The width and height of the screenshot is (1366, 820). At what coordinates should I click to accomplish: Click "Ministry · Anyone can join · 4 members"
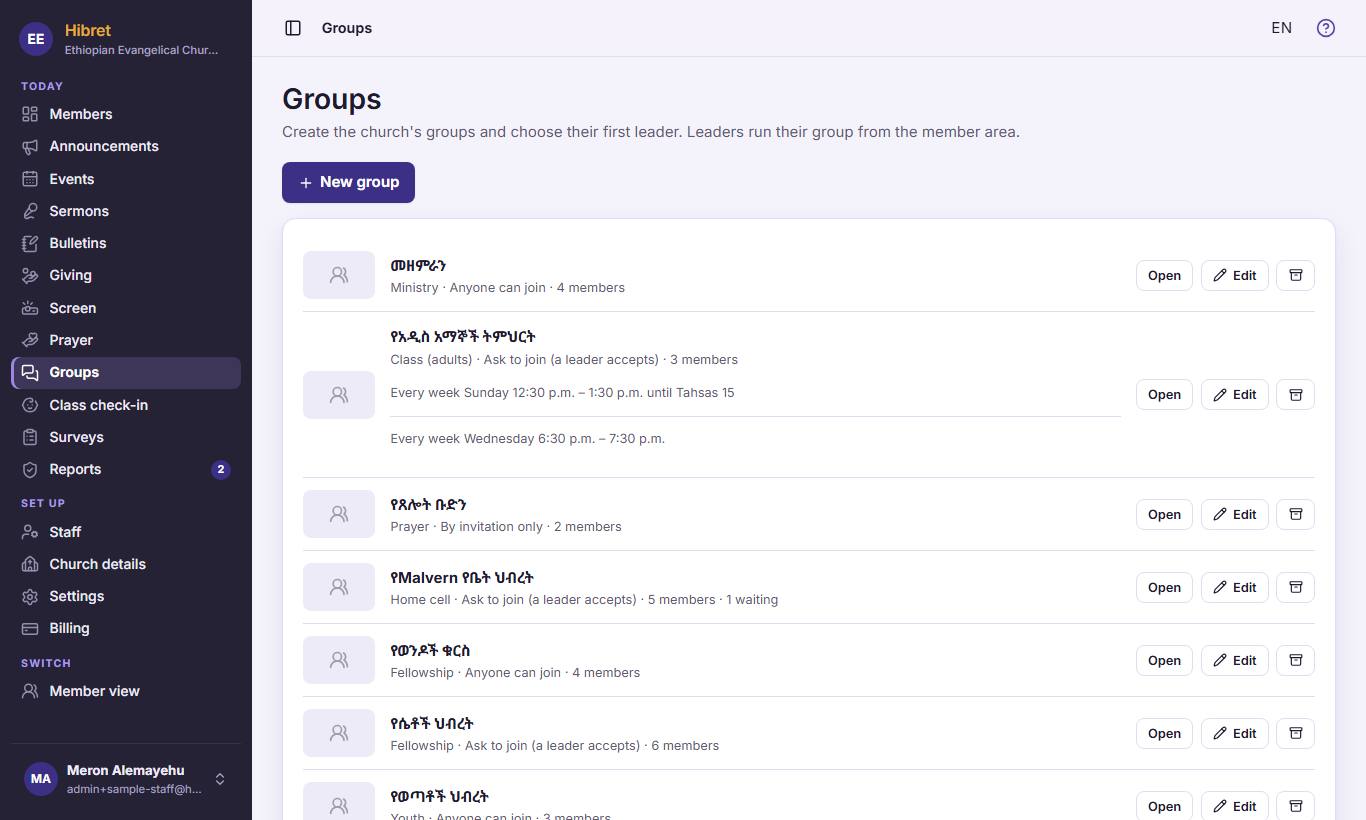click(508, 287)
